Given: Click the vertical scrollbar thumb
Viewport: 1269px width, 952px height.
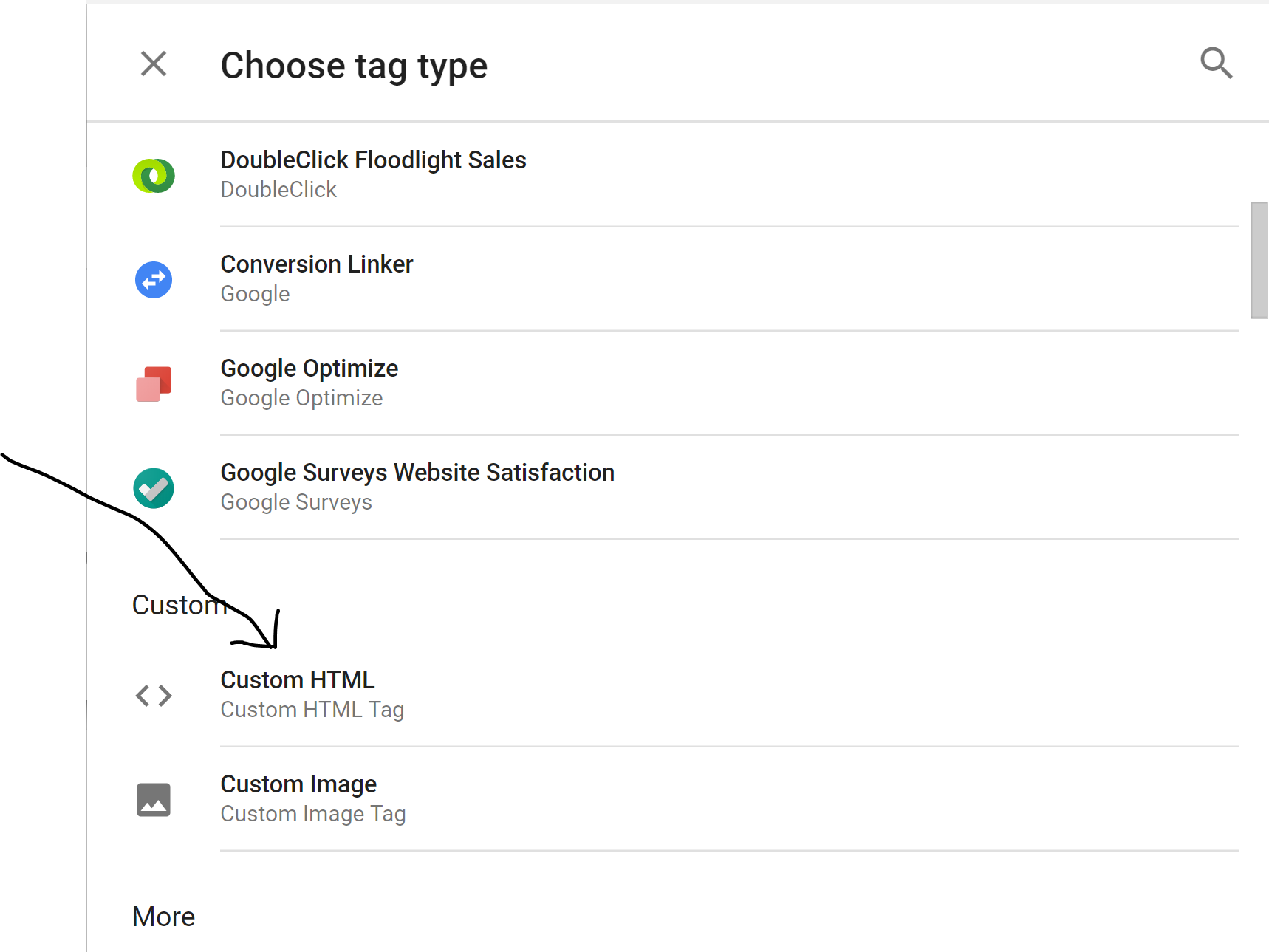Looking at the screenshot, I should 1259,260.
